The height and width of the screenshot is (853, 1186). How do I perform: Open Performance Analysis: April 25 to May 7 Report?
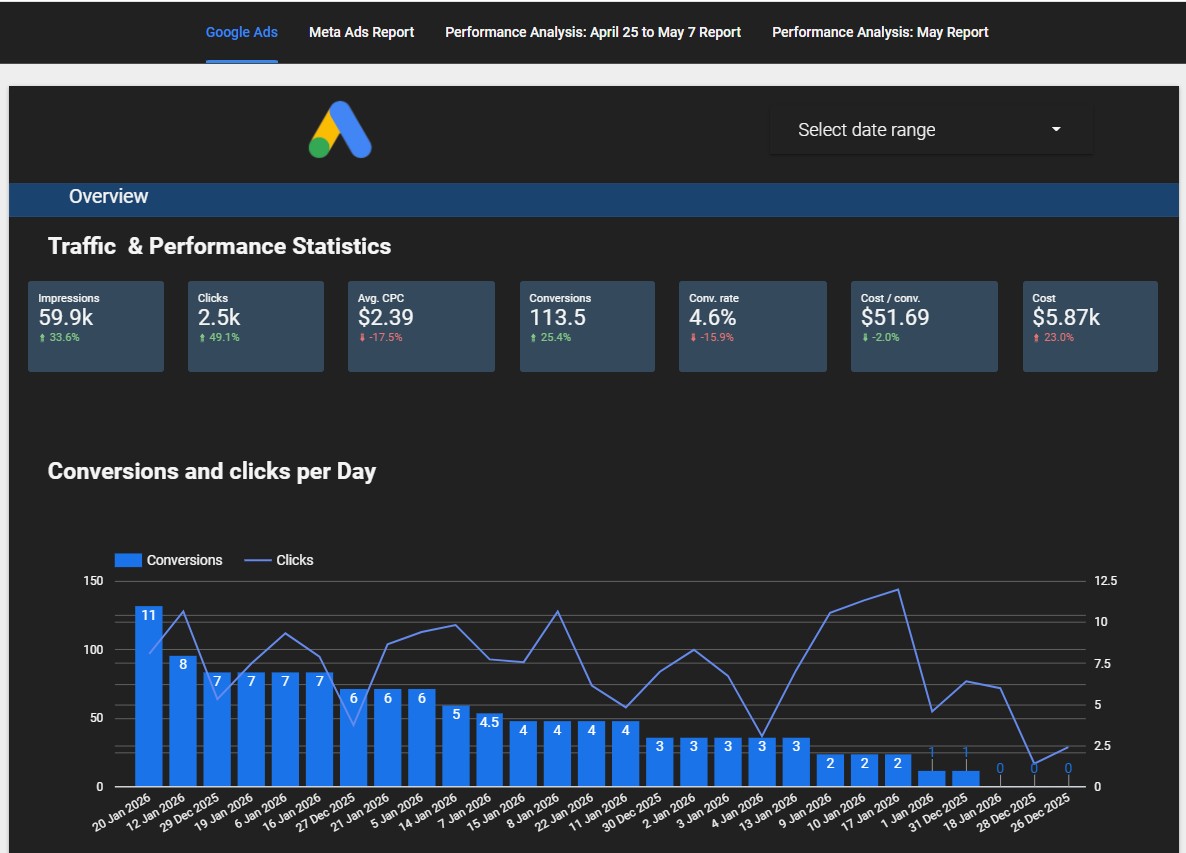click(x=593, y=32)
